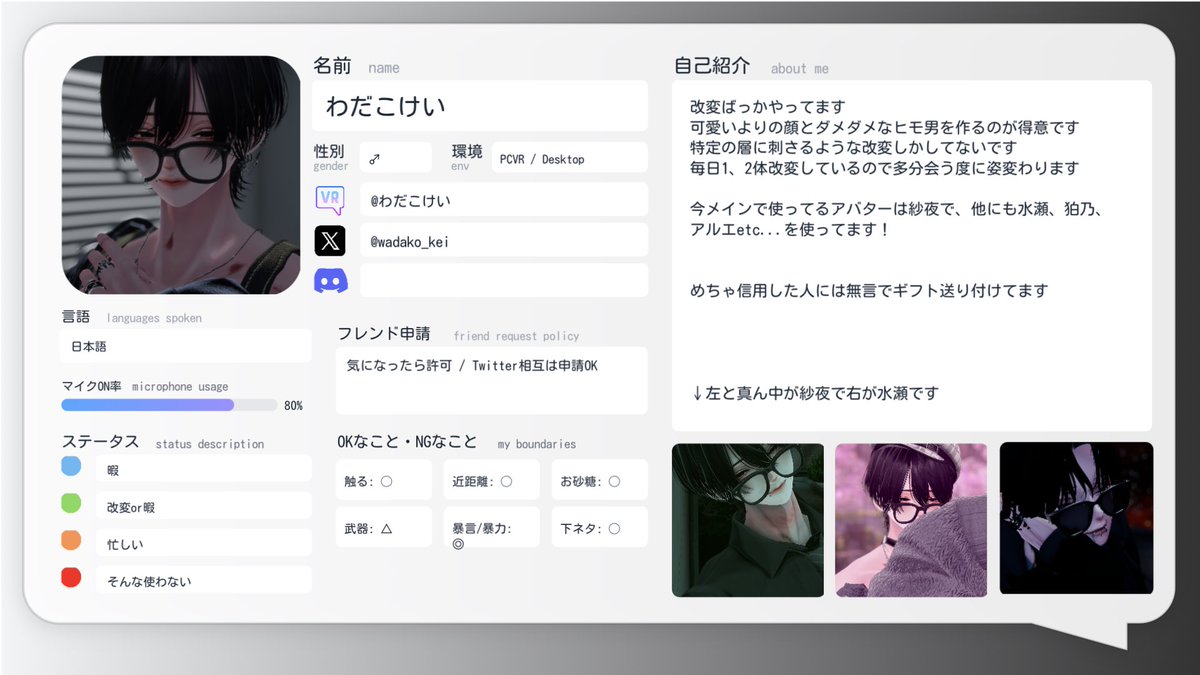Click the status field そんな使わない

[x=204, y=580]
